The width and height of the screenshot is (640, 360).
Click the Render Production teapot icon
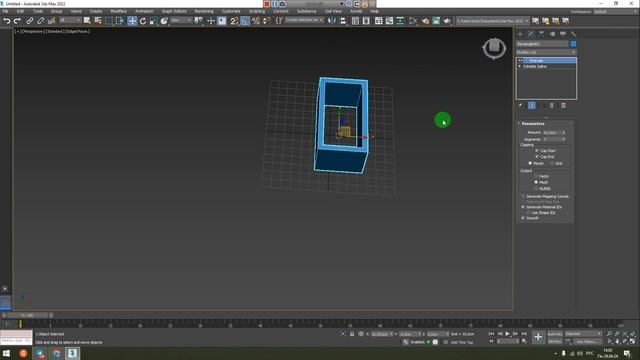pos(447,20)
